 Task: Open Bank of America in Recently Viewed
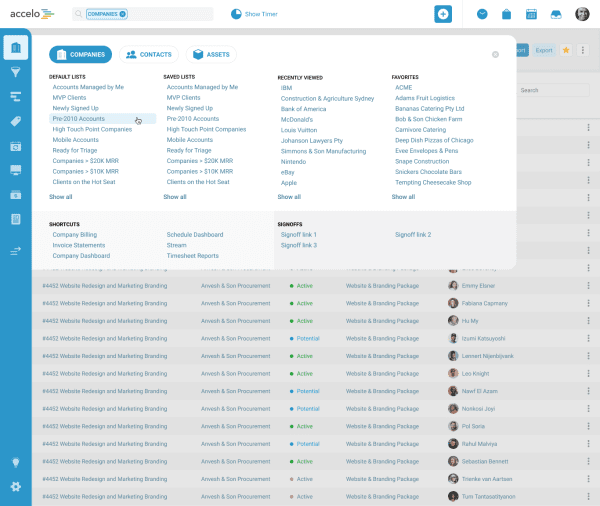pyautogui.click(x=303, y=109)
